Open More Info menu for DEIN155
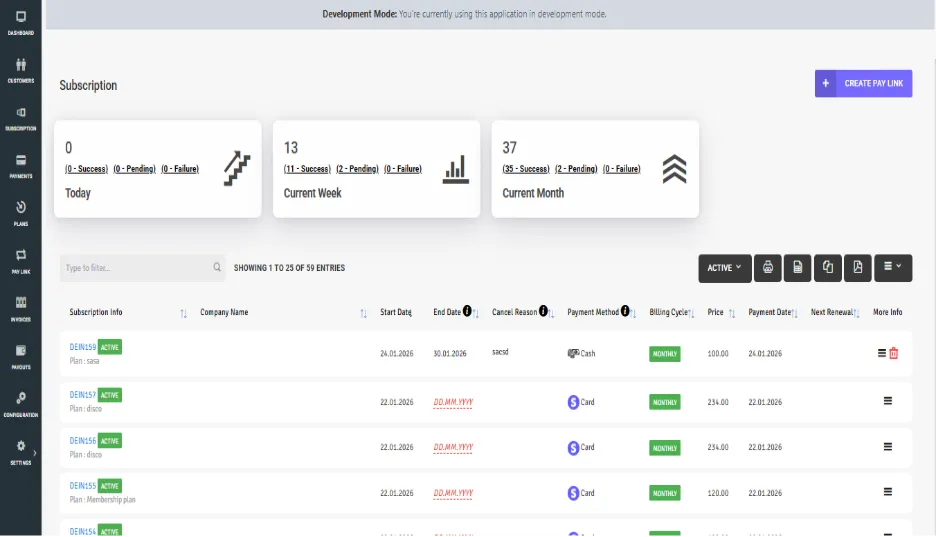The height and width of the screenshot is (537, 936). pyautogui.click(x=888, y=492)
